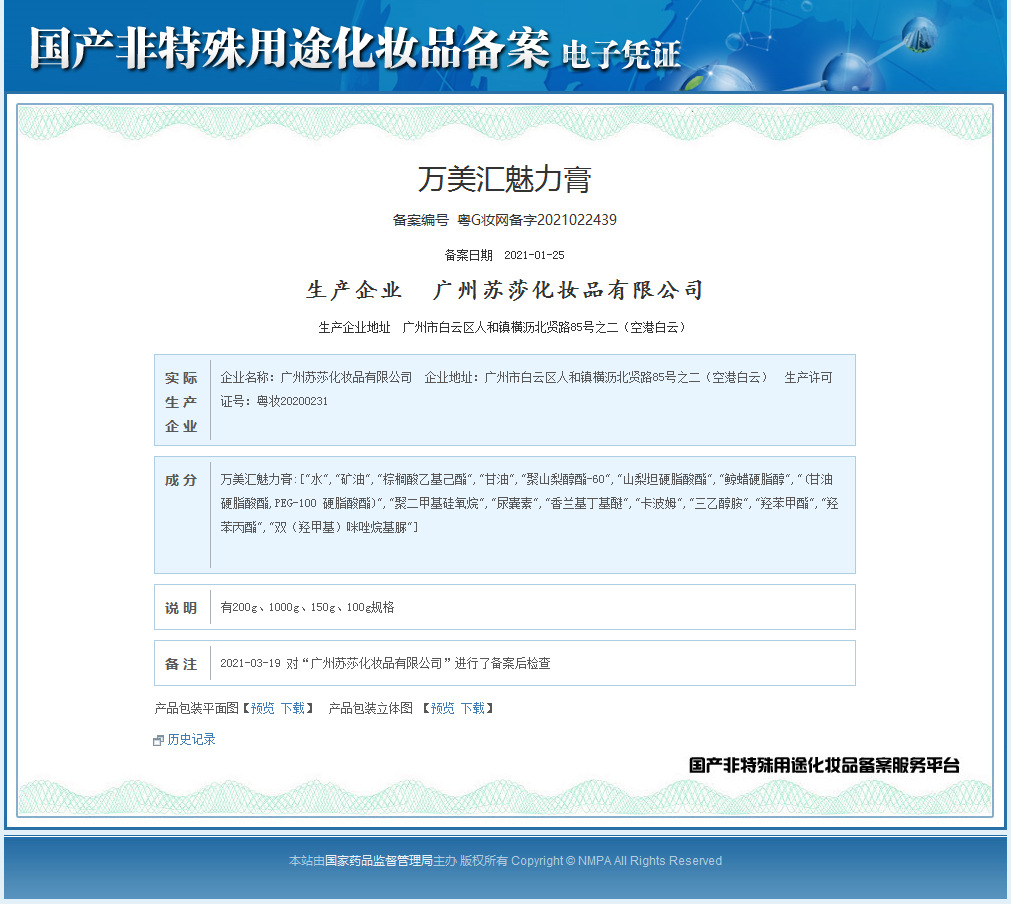This screenshot has width=1011, height=904.
Task: Click the 实际生产企业 row header
Action: click(x=180, y=398)
